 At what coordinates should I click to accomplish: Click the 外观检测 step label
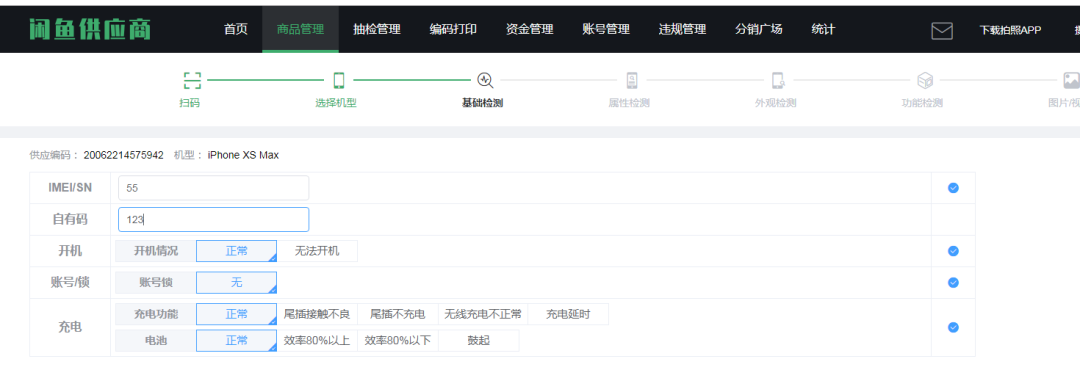pos(776,103)
